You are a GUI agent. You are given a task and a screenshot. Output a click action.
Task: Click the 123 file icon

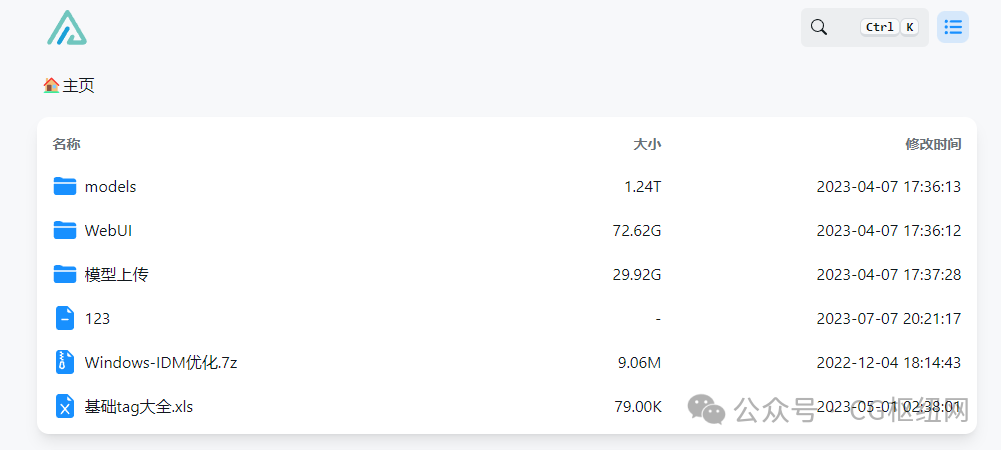tap(65, 318)
